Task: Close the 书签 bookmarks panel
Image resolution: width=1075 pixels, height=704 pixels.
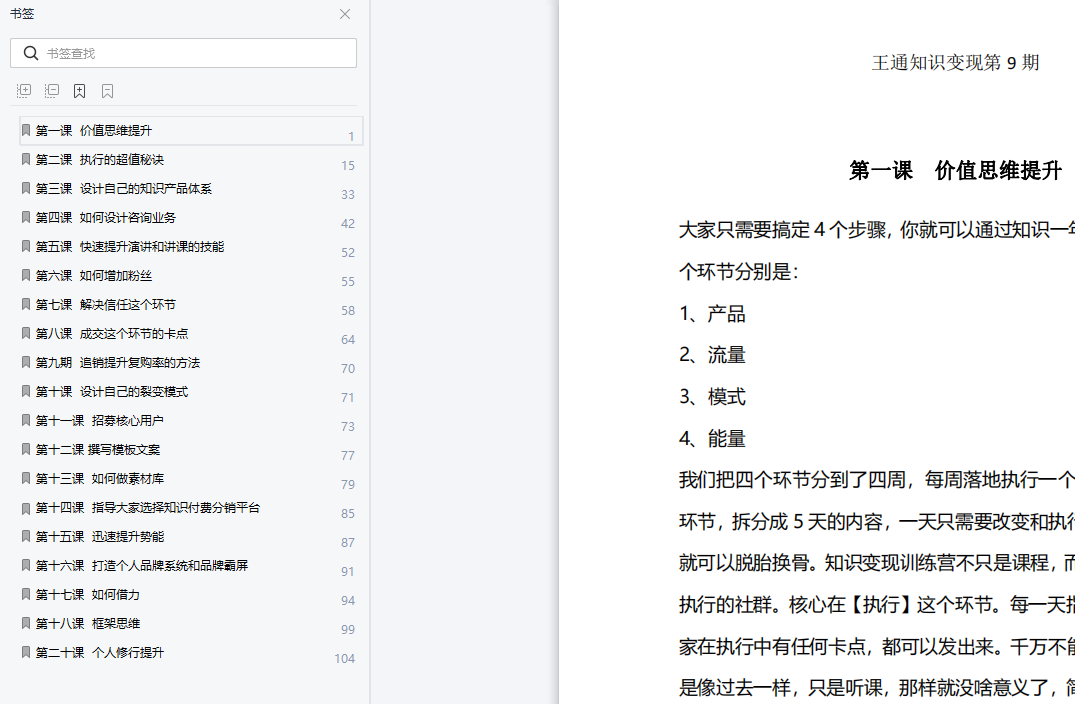Action: coord(345,14)
